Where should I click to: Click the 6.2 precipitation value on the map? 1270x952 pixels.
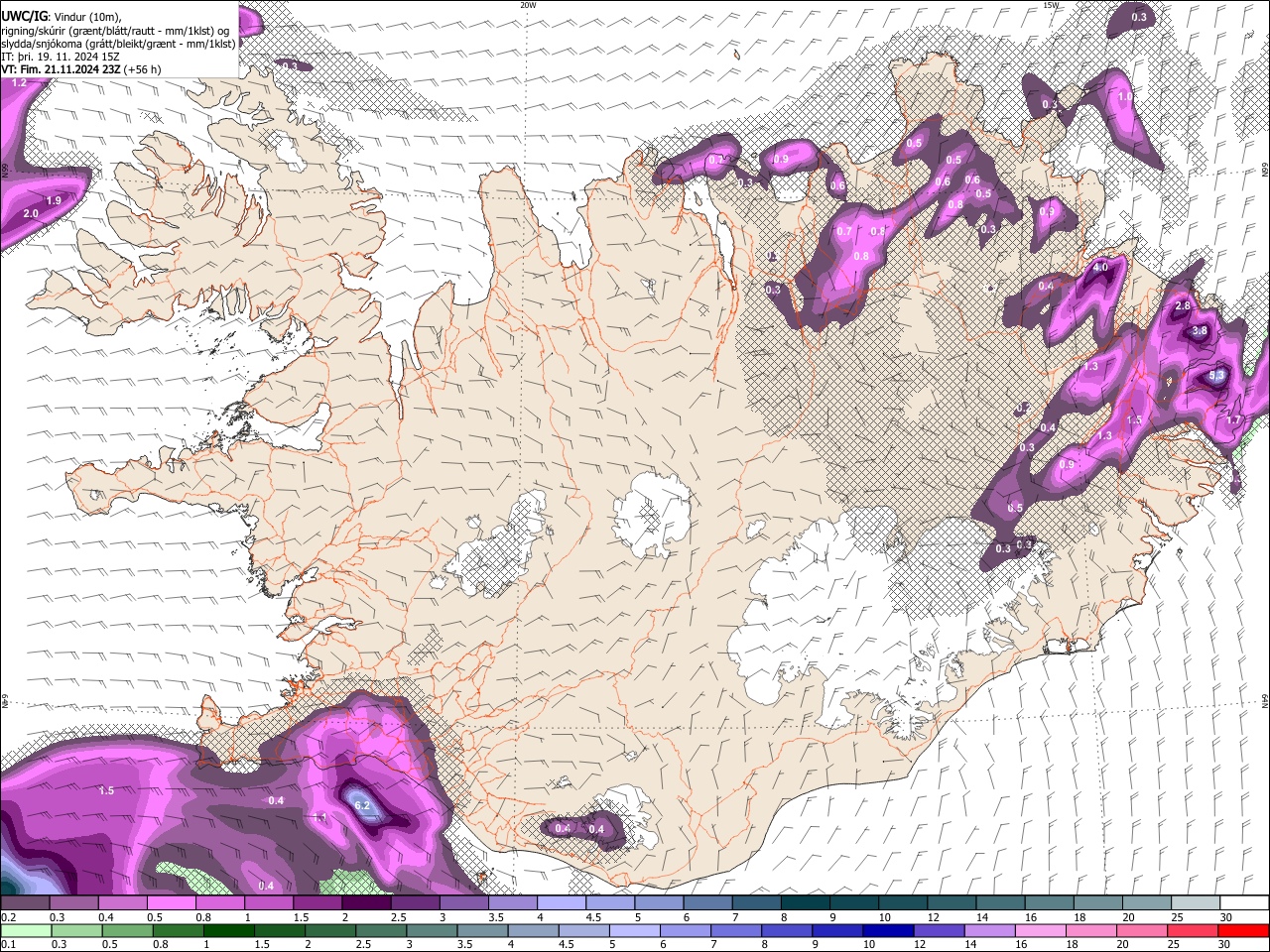362,805
